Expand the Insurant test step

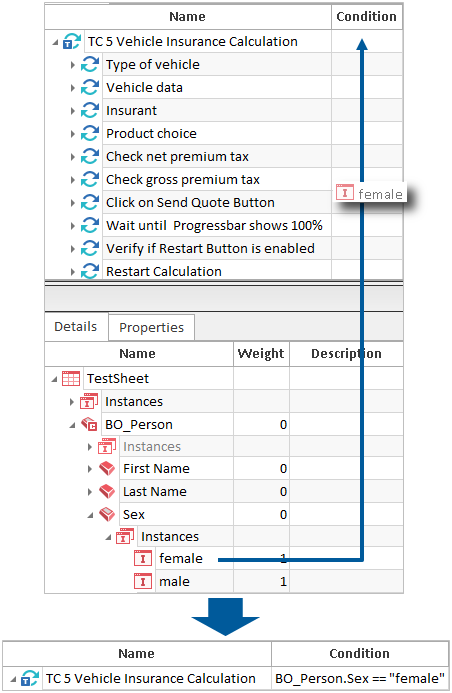tap(72, 111)
